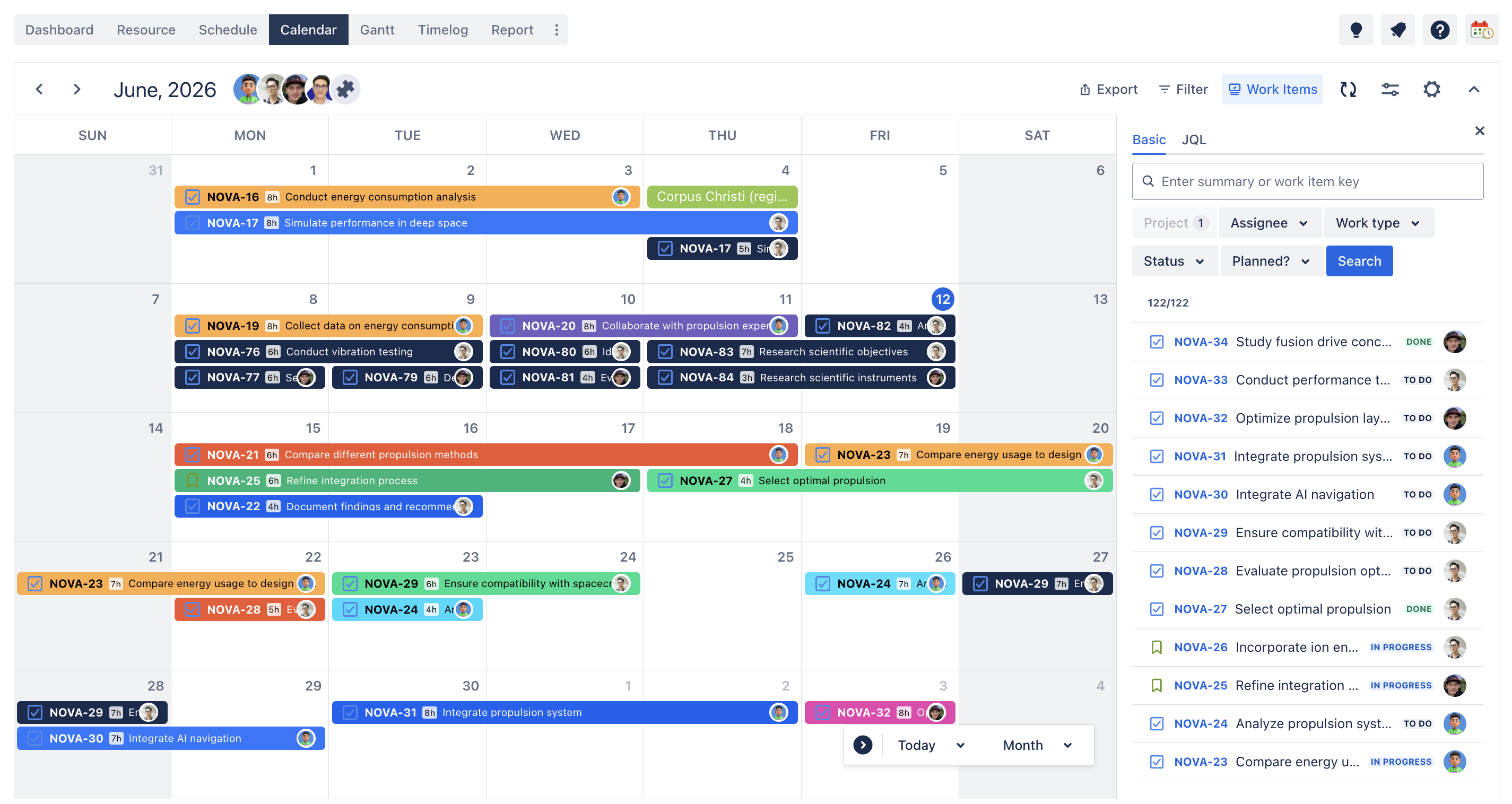Viewport: 1512px width, 804px height.
Task: Open the Work type dropdown
Action: pos(1378,223)
